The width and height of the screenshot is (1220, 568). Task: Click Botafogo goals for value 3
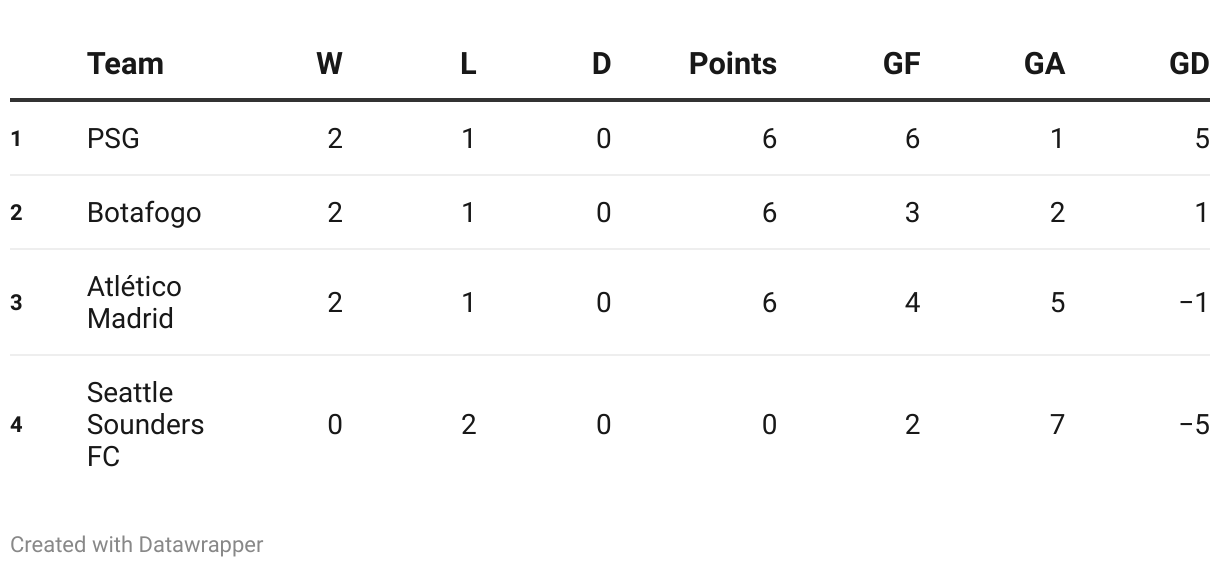912,213
